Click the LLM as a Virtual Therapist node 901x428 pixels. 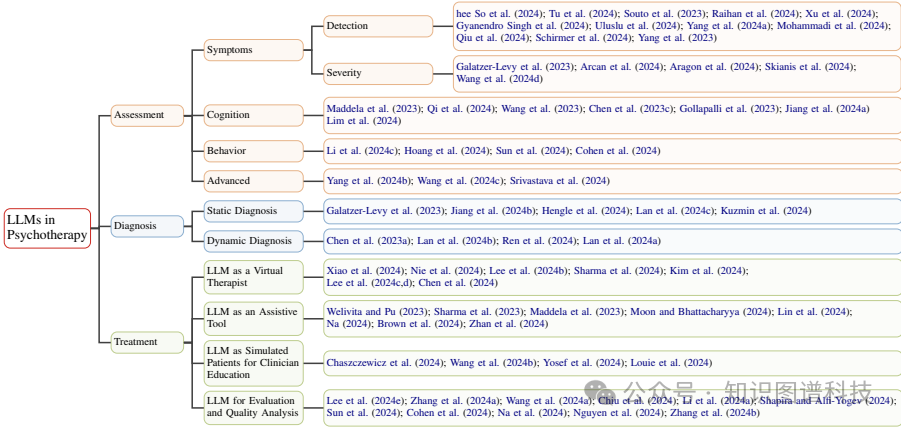253,277
